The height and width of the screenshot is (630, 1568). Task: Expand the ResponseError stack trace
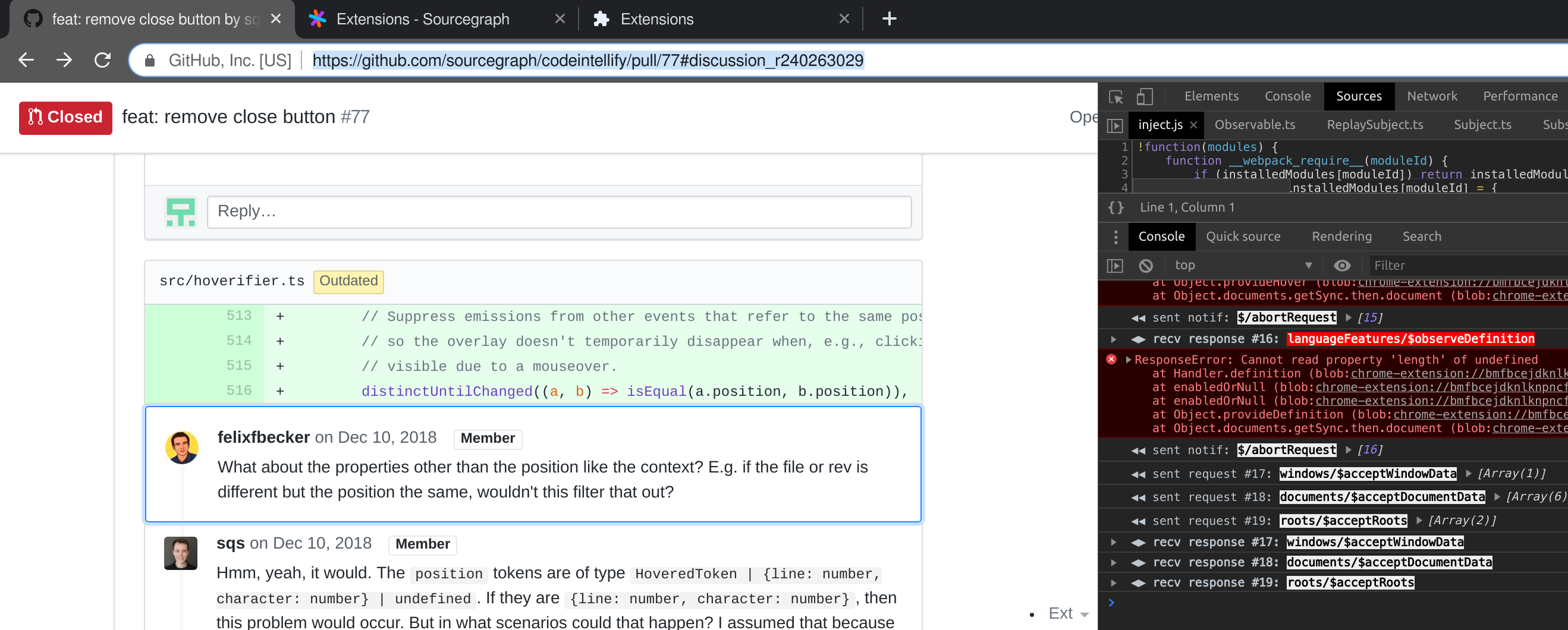1129,360
